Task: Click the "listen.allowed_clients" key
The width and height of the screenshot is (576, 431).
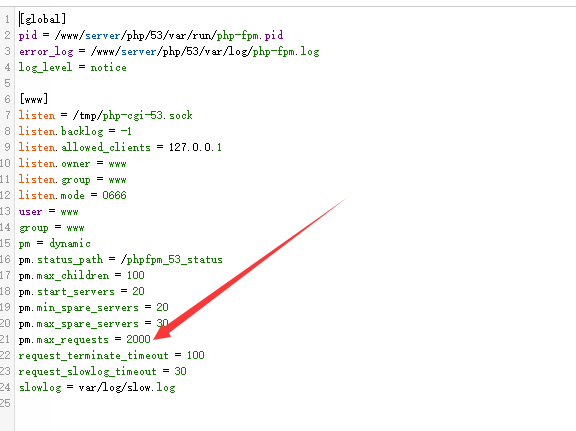Action: [x=85, y=147]
